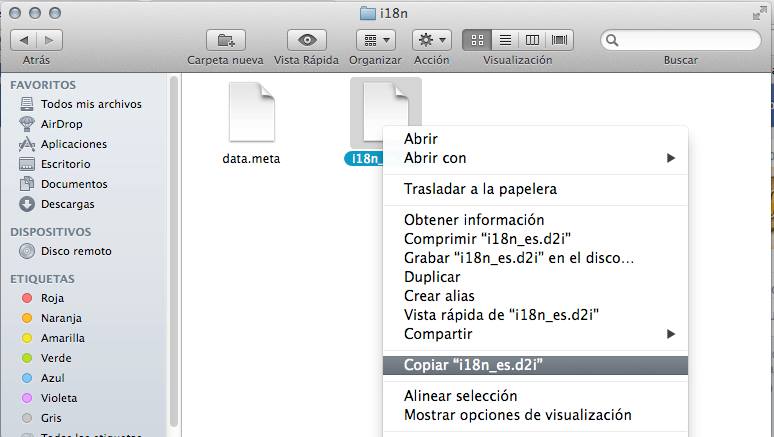Viewport: 774px width, 437px height.
Task: Select the data.meta file icon
Action: pyautogui.click(x=251, y=112)
